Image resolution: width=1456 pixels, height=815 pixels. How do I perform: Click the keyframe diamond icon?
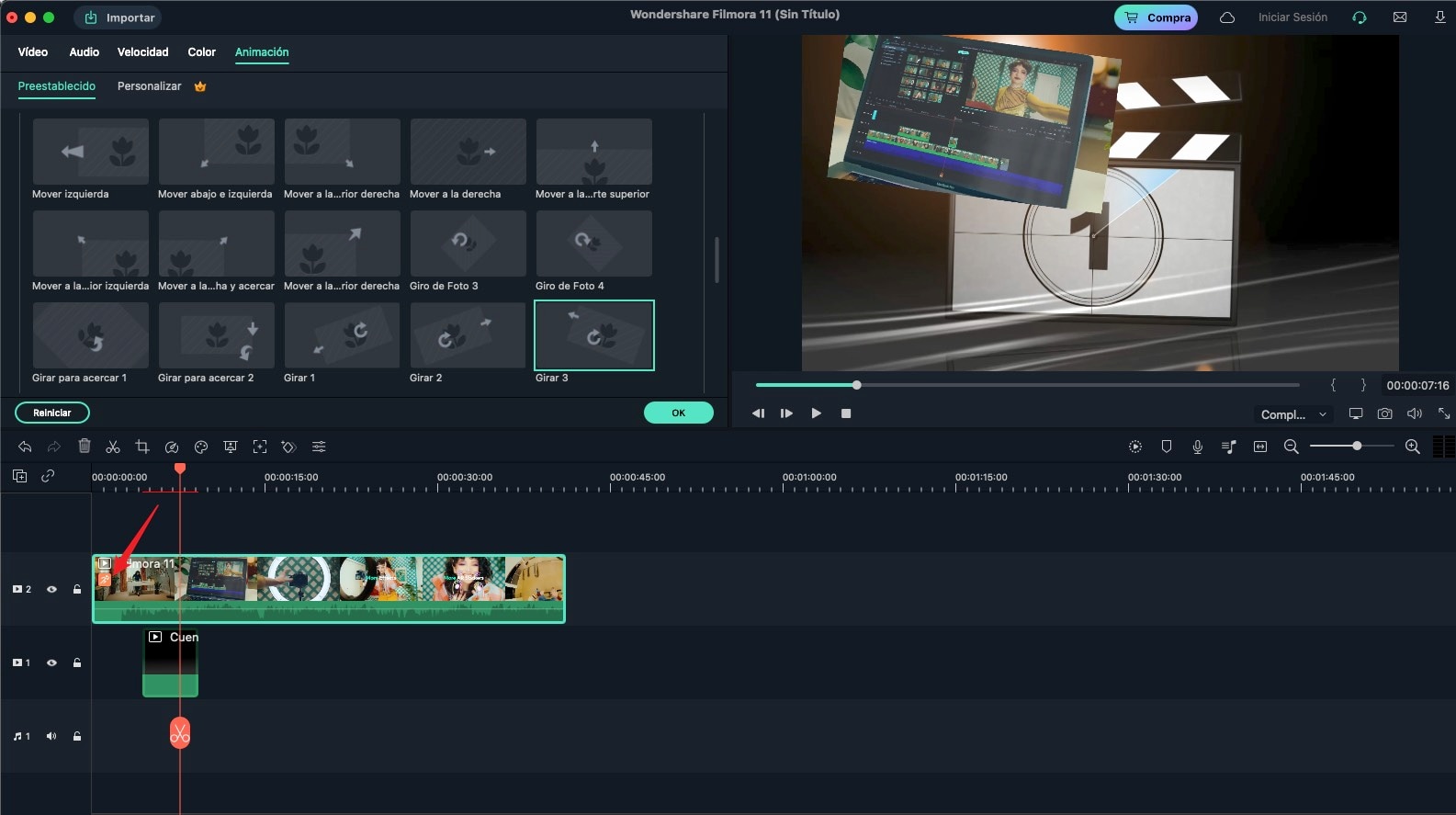click(x=289, y=447)
